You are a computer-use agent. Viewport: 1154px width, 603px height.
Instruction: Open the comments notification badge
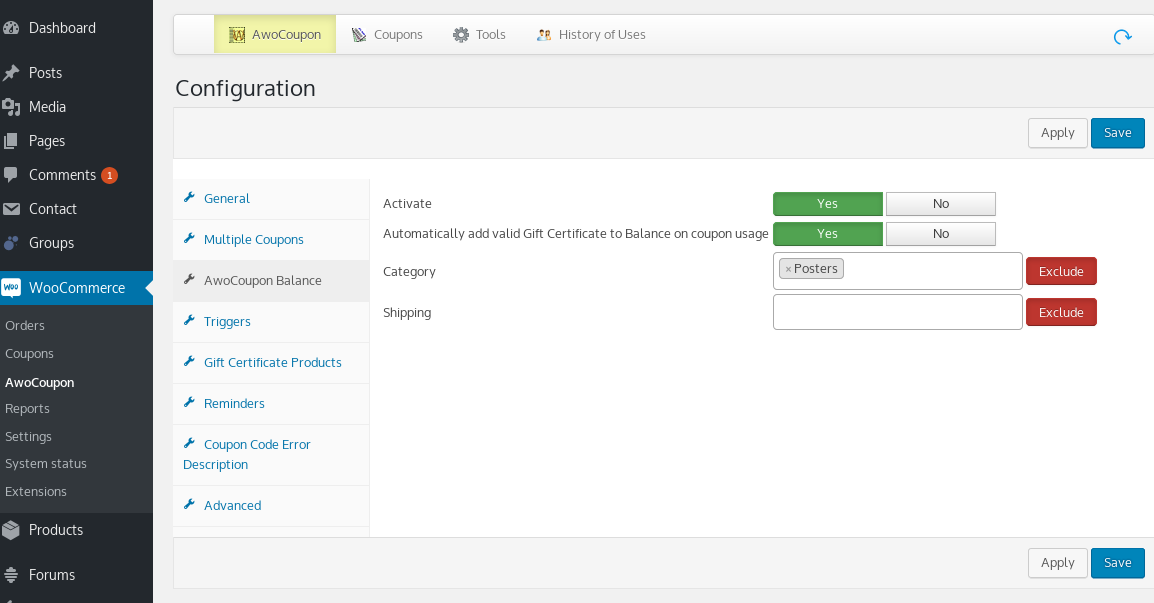click(110, 175)
